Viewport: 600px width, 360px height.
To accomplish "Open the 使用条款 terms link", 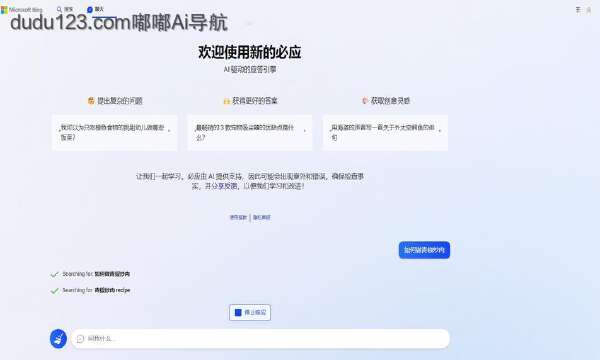I will click(238, 217).
